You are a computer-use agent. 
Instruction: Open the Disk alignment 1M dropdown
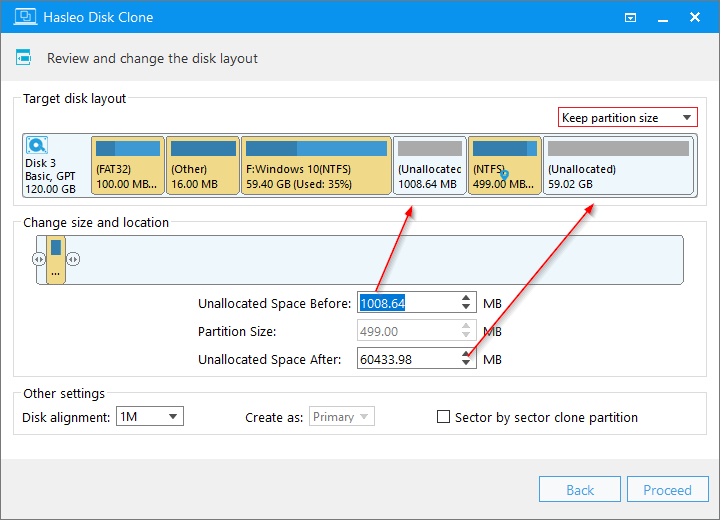(x=150, y=416)
